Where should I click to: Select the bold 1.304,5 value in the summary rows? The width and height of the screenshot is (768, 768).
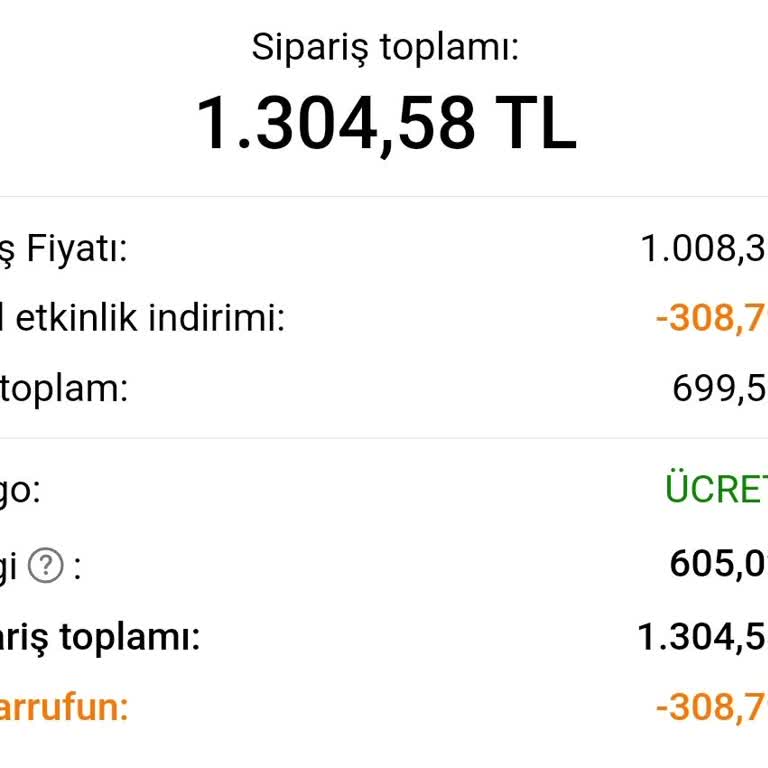(x=702, y=637)
